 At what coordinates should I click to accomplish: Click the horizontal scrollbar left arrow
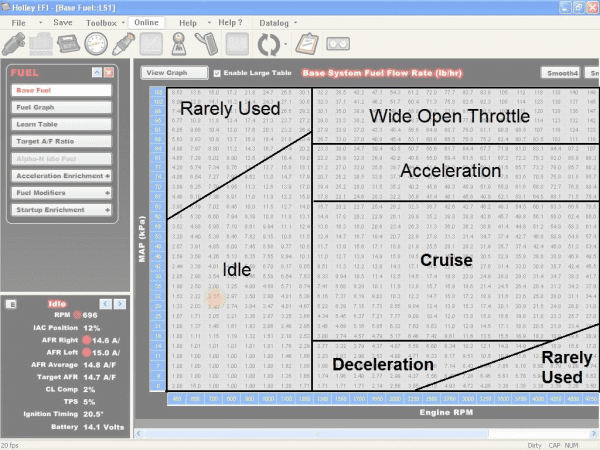[x=139, y=434]
